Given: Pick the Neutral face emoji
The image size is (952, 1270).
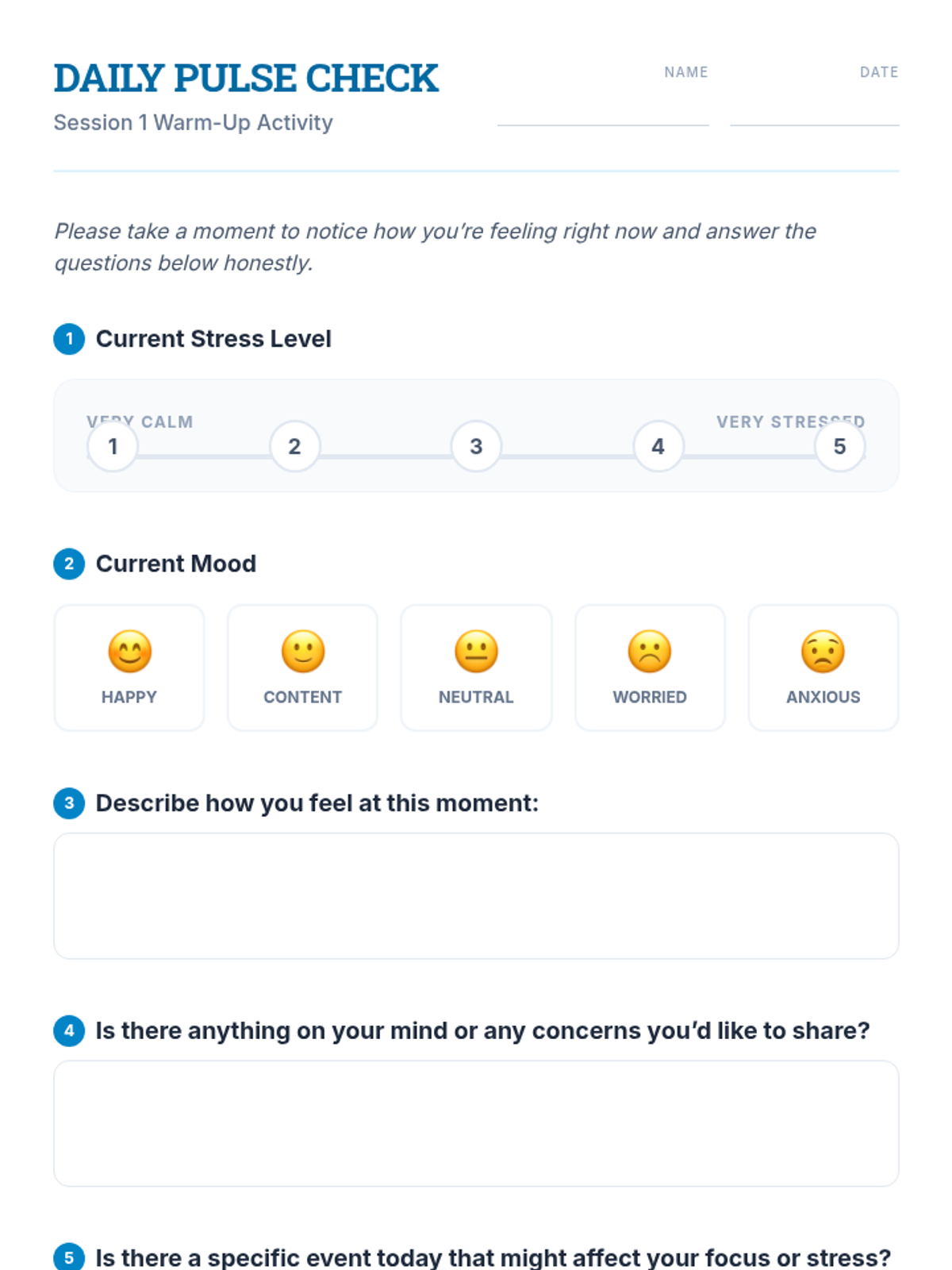Looking at the screenshot, I should click(x=476, y=652).
